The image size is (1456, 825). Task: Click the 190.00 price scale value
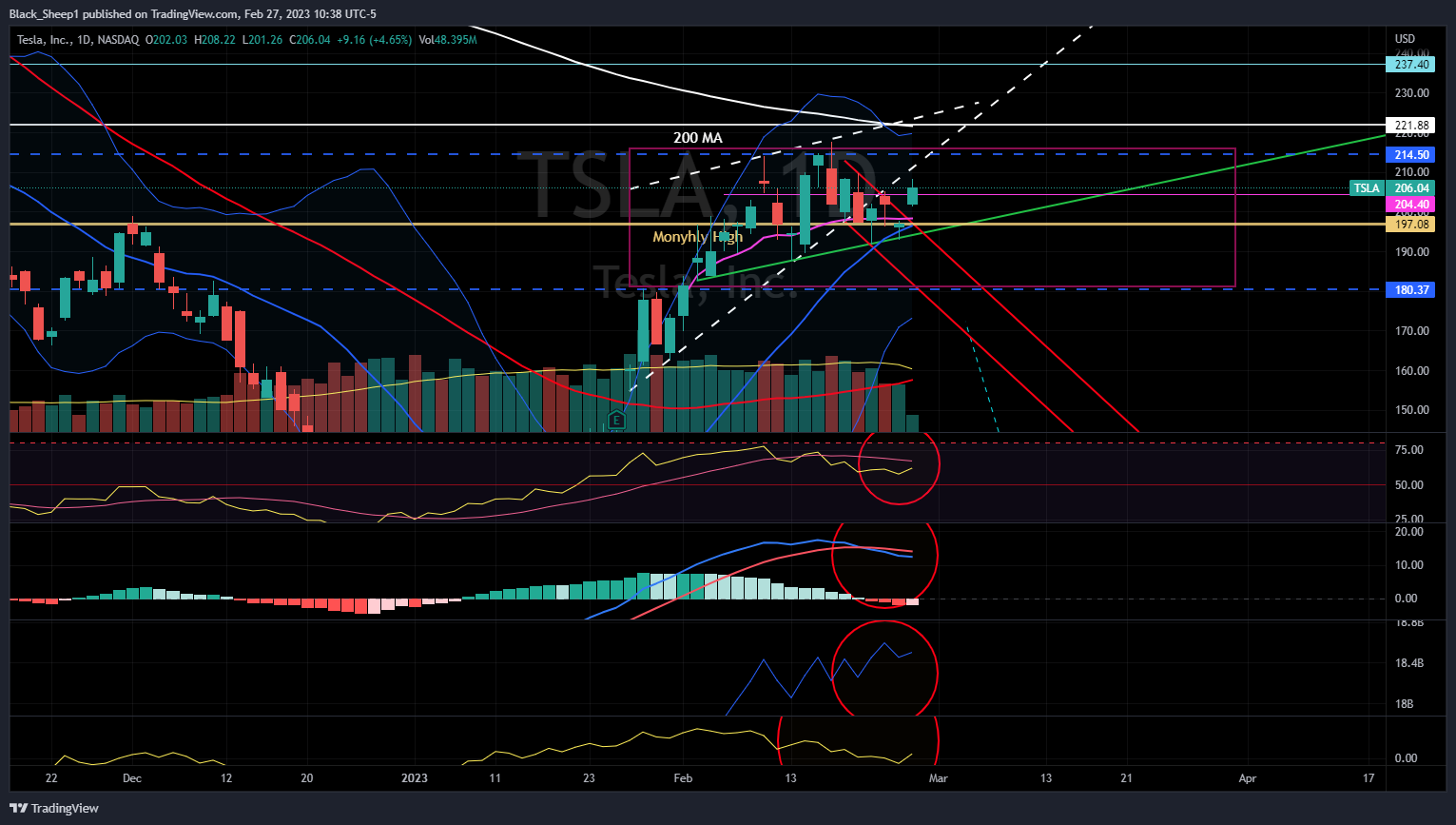(1411, 252)
